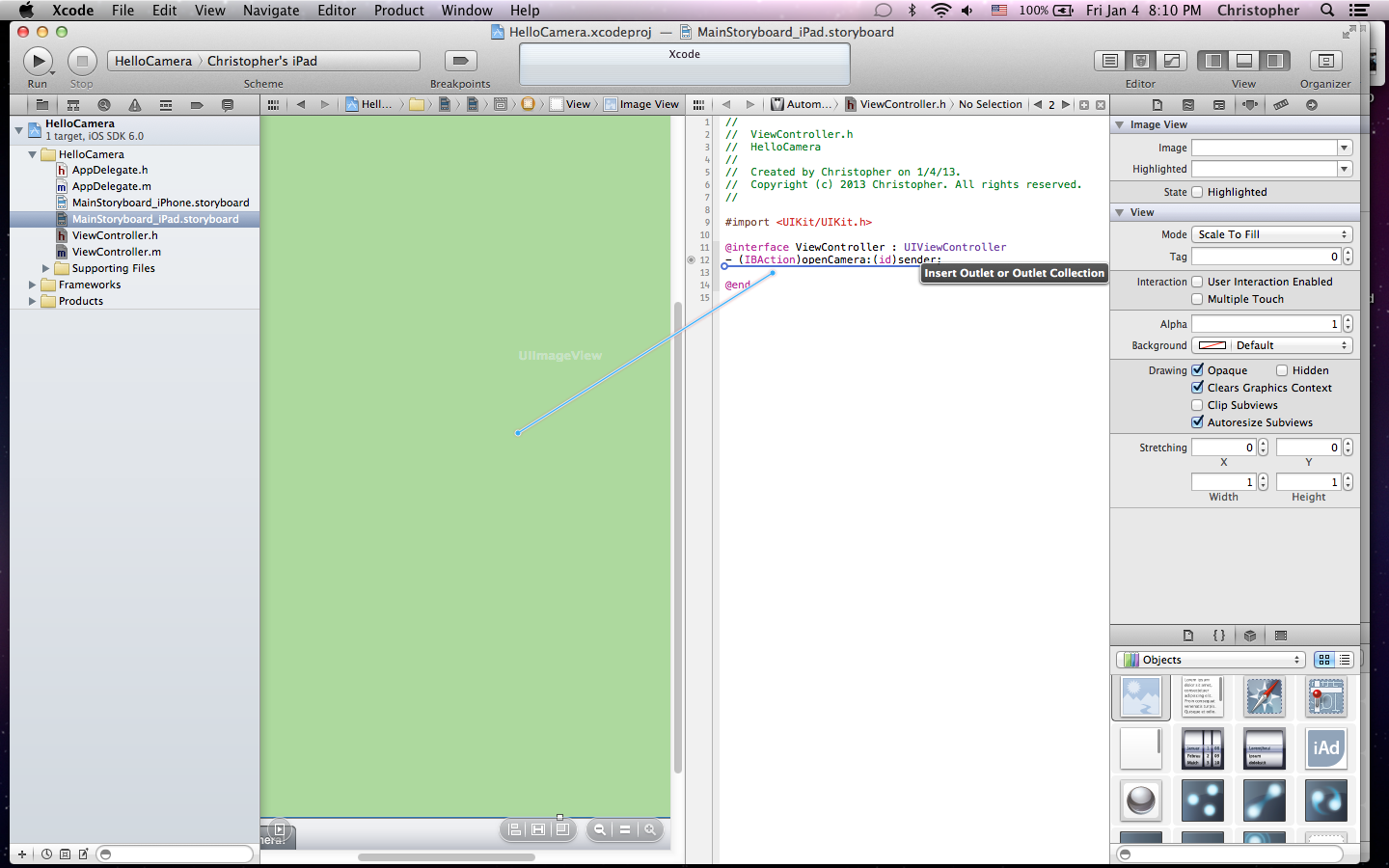Open the Product menu
Screen dimensions: 1389x868
(398, 11)
